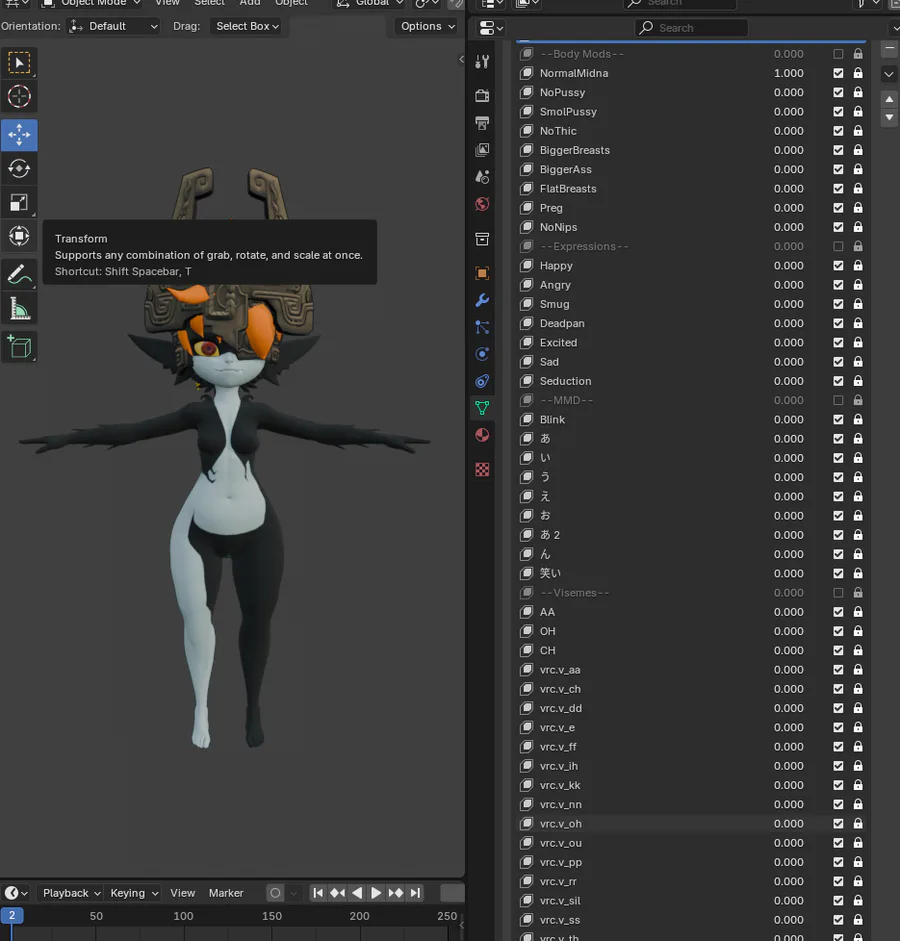Uncheck the Happy shape key checkbox
This screenshot has width=900, height=941.
pyautogui.click(x=838, y=266)
